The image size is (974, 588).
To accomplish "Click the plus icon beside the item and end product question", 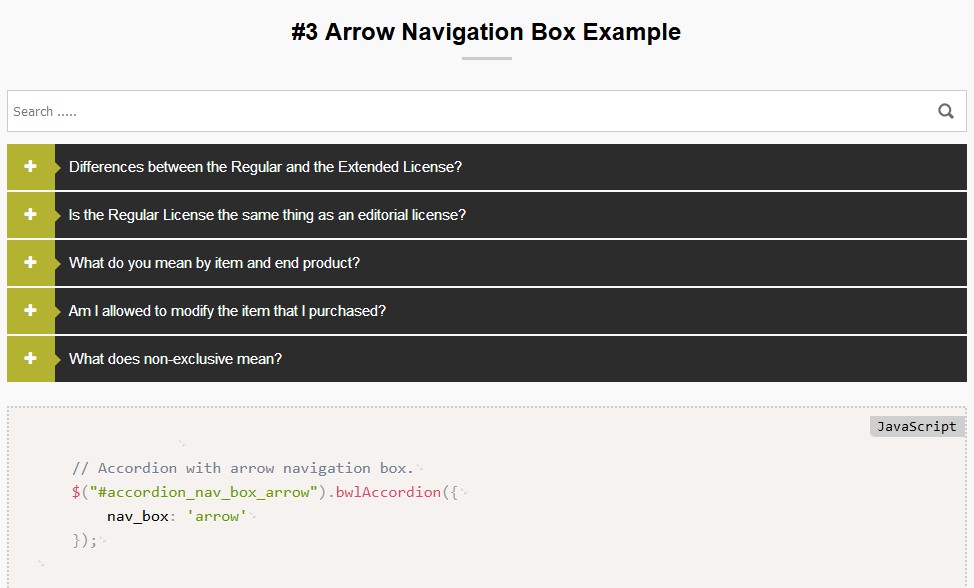I will pos(30,263).
